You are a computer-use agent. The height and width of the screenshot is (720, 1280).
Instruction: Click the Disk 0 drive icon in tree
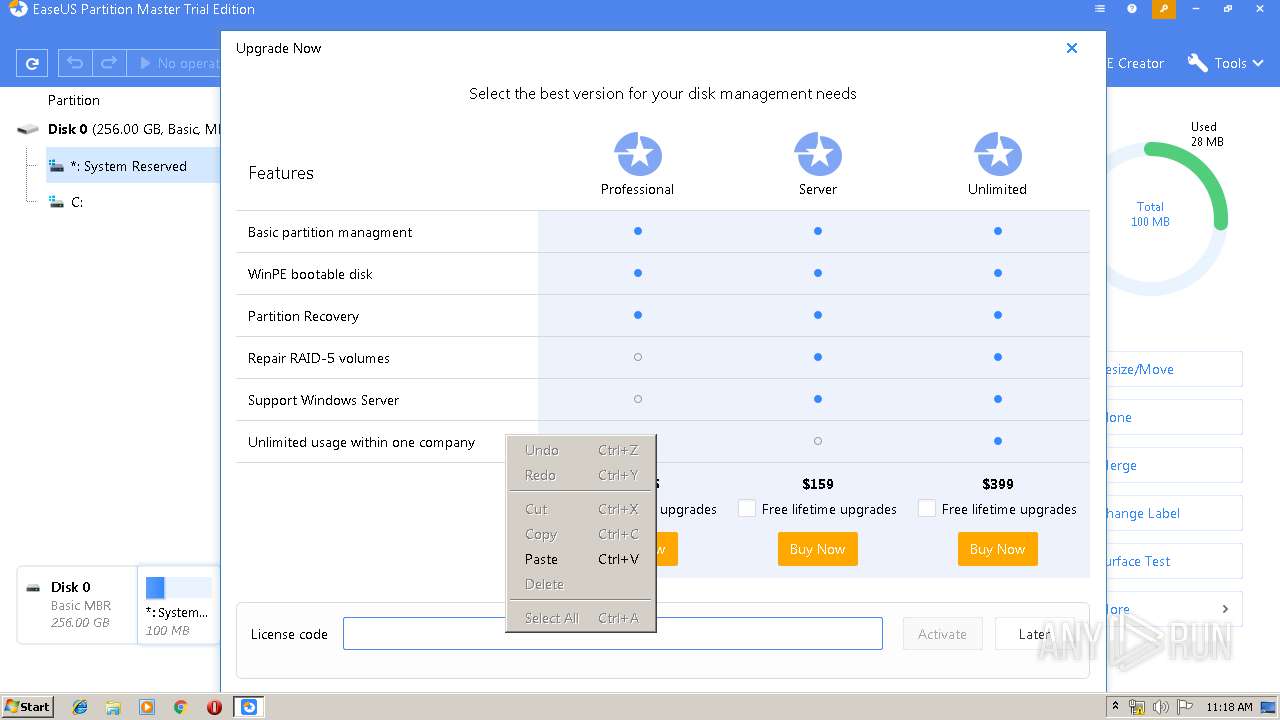point(29,130)
